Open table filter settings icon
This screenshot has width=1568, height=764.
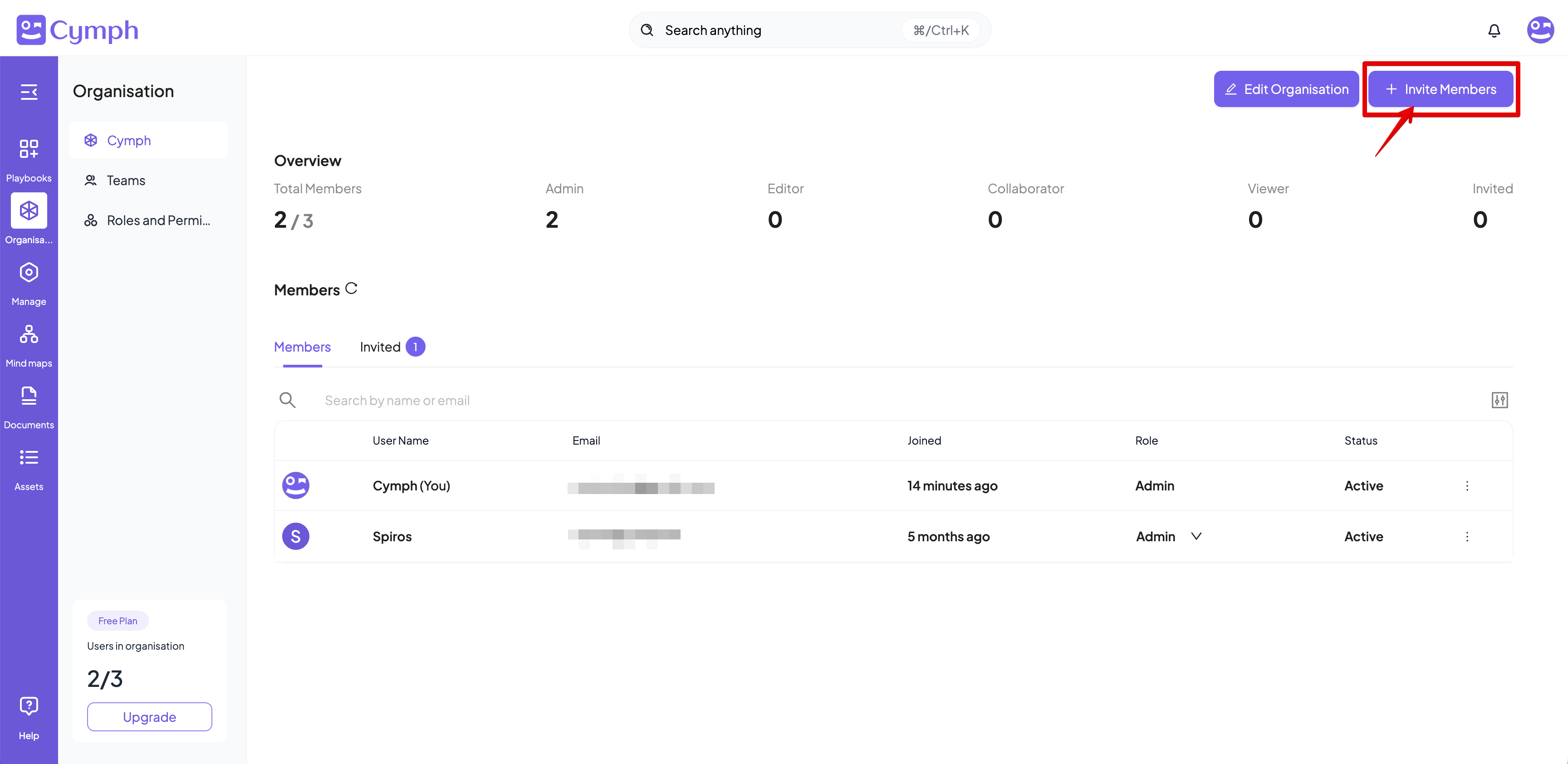tap(1499, 400)
